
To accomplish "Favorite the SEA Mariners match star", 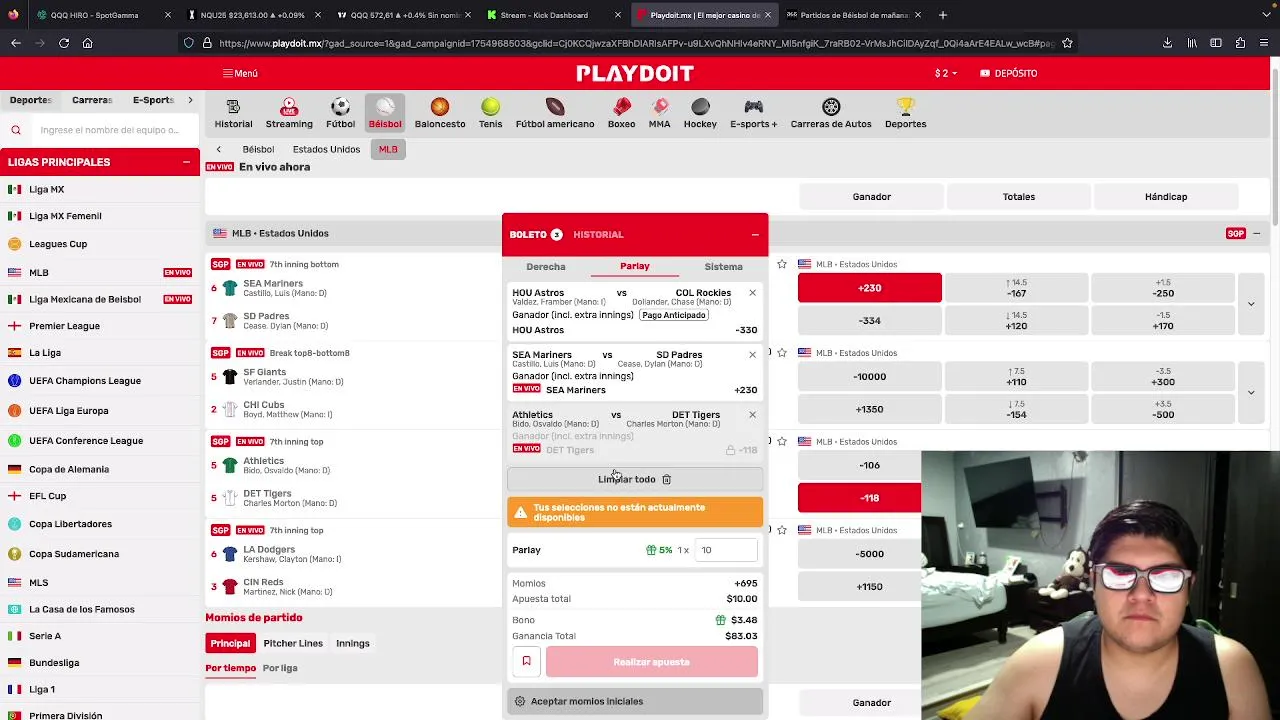I will (782, 264).
